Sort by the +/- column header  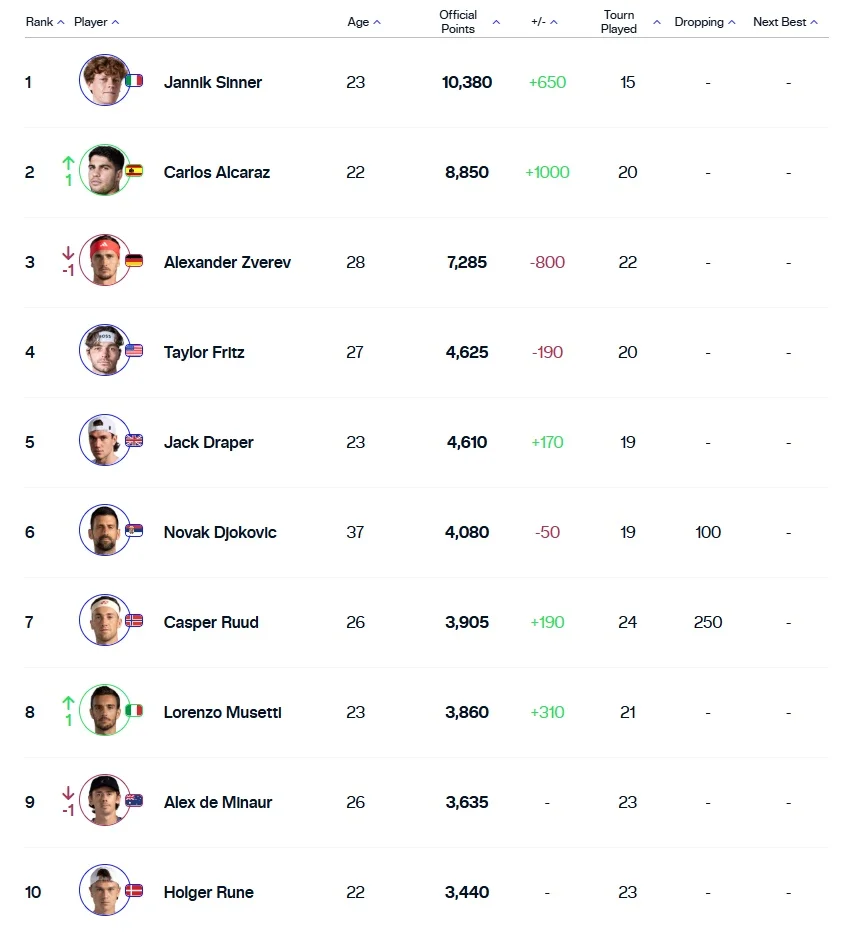(544, 22)
